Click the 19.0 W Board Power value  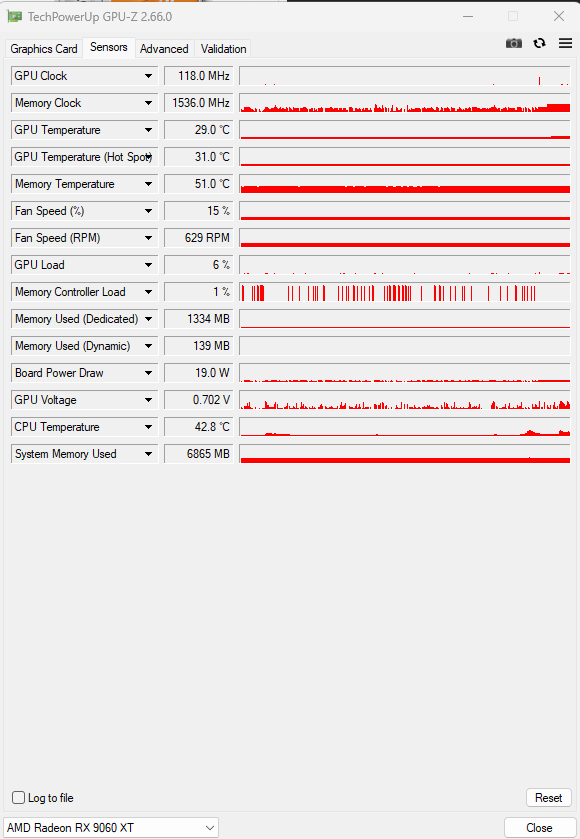click(199, 373)
